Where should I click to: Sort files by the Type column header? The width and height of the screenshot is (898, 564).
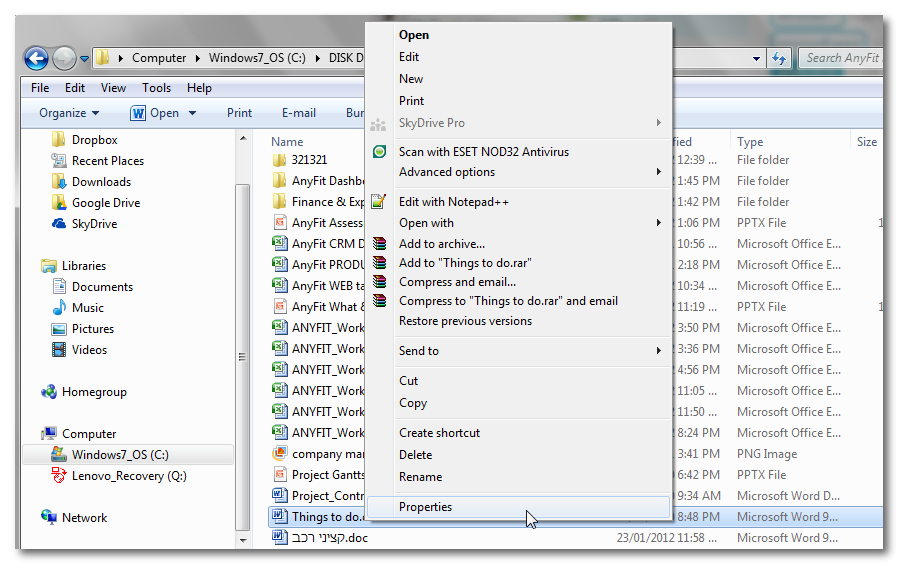750,142
